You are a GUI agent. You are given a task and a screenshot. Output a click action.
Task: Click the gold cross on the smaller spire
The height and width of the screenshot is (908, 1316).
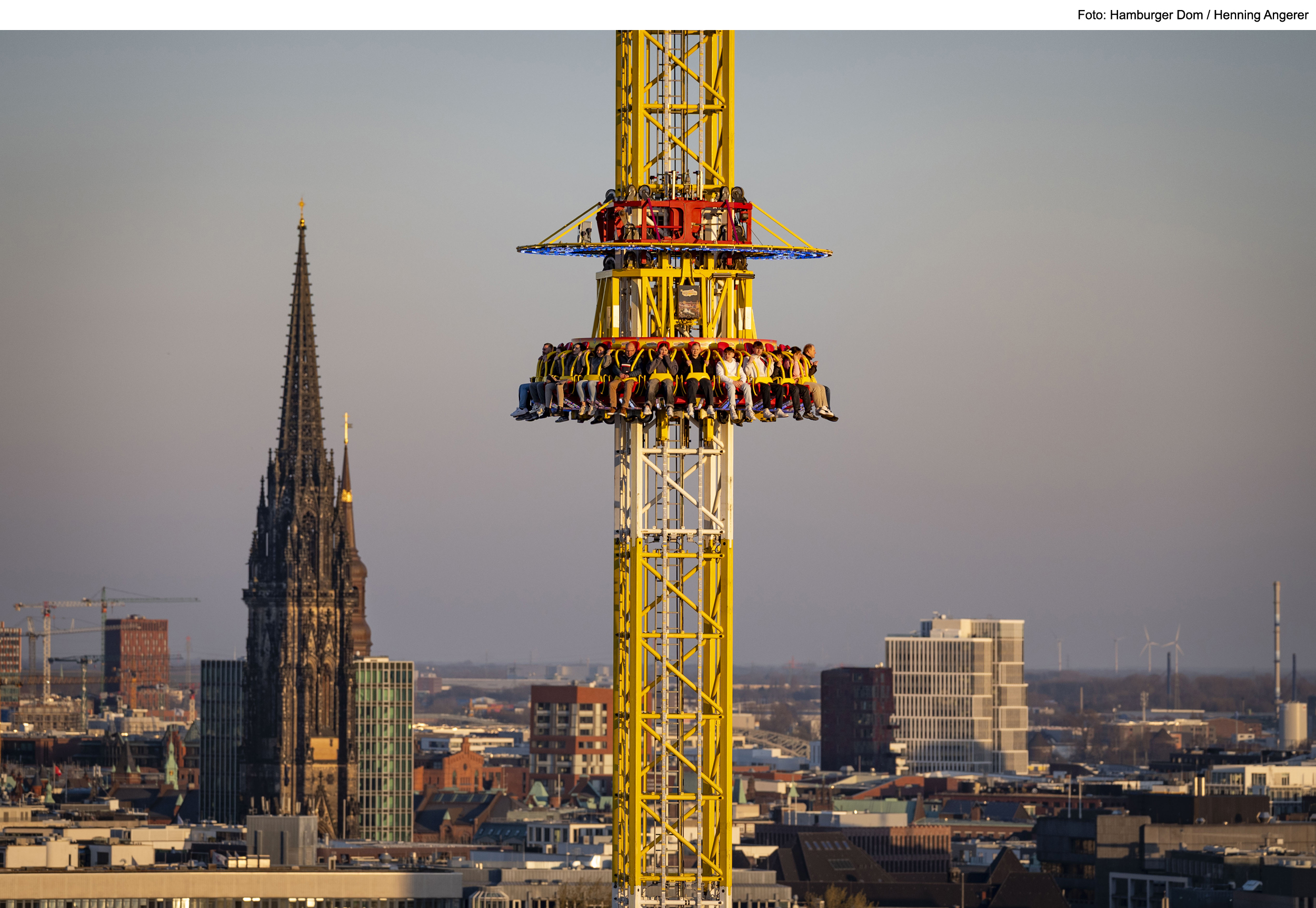346,425
